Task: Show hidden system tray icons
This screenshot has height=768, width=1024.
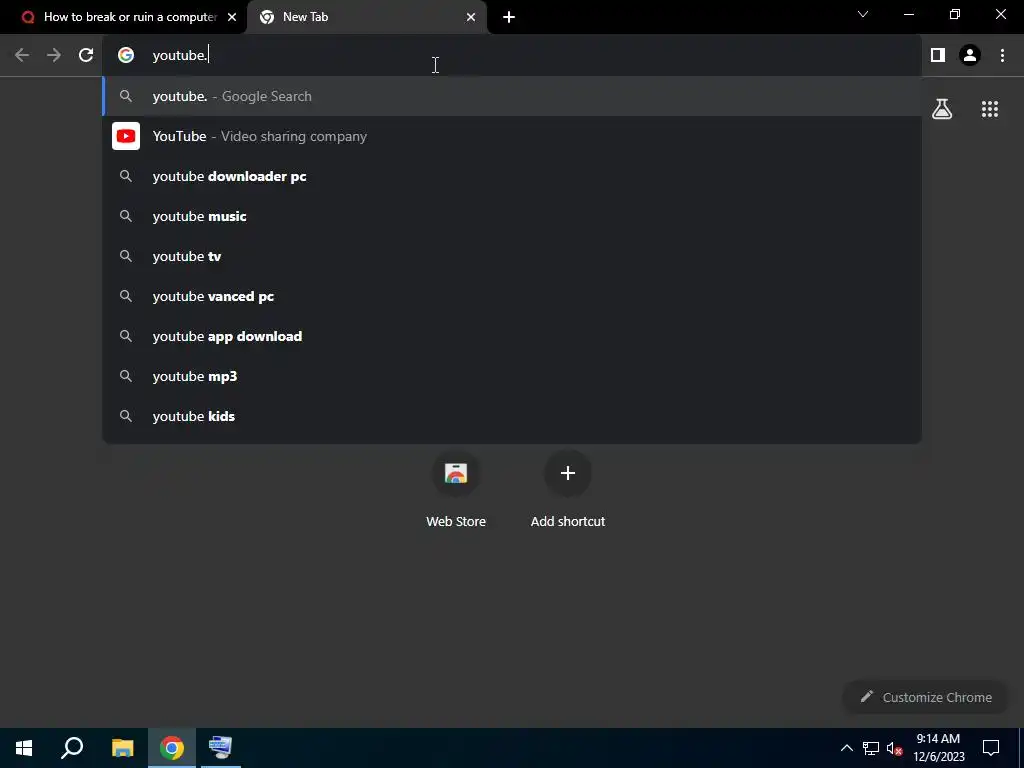Action: point(846,748)
